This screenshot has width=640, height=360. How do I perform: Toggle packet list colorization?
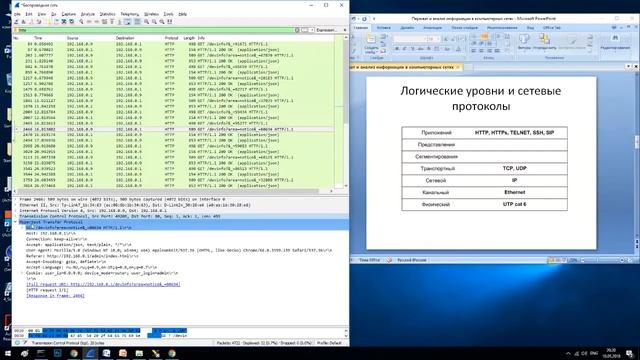pyautogui.click(x=137, y=22)
